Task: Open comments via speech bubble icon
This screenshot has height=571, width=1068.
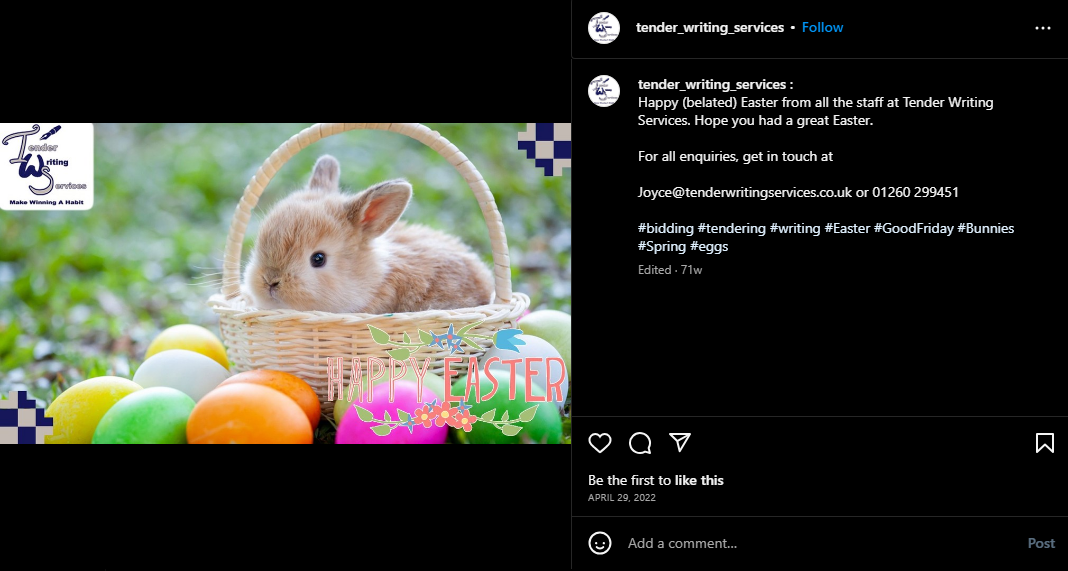Action: click(640, 443)
